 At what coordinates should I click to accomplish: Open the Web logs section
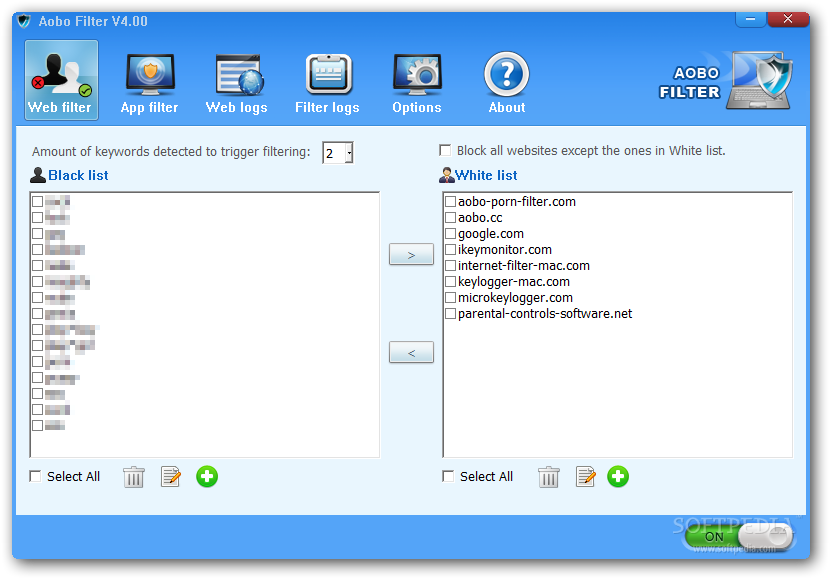click(x=237, y=84)
